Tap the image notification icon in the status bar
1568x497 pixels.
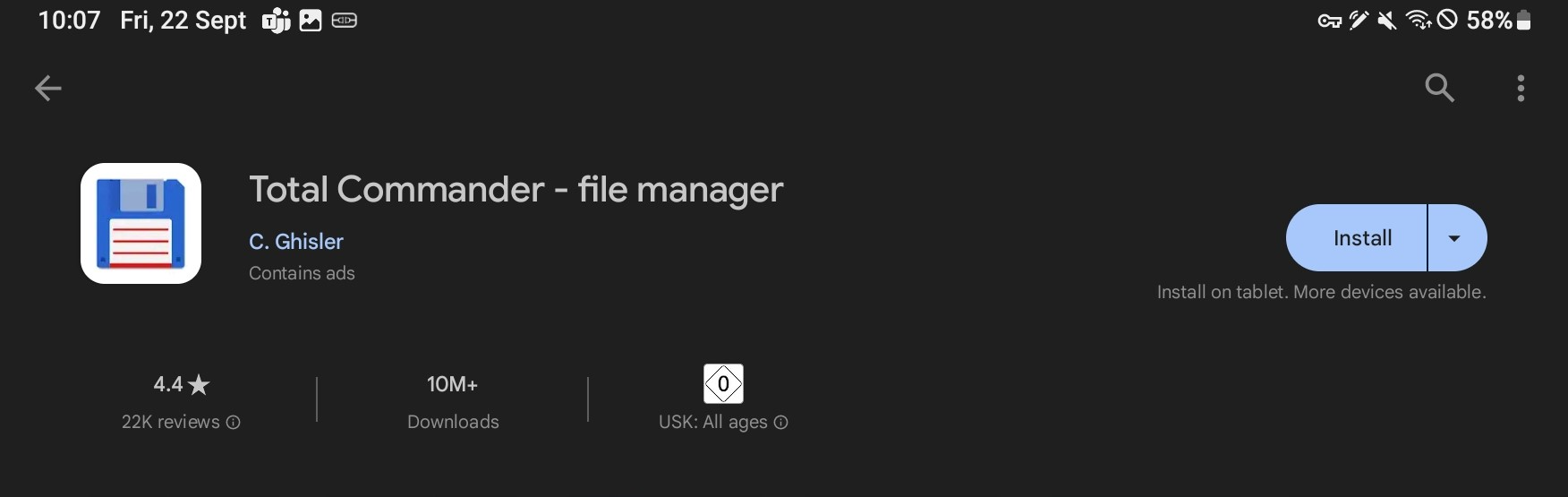tap(311, 20)
